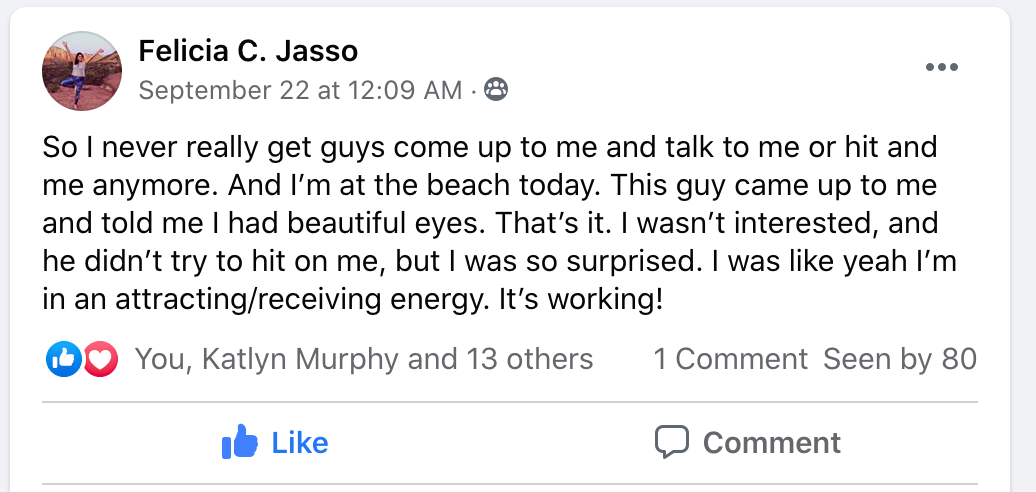View the Seen by 80 list
Viewport: 1036px width, 492px height.
tap(899, 359)
